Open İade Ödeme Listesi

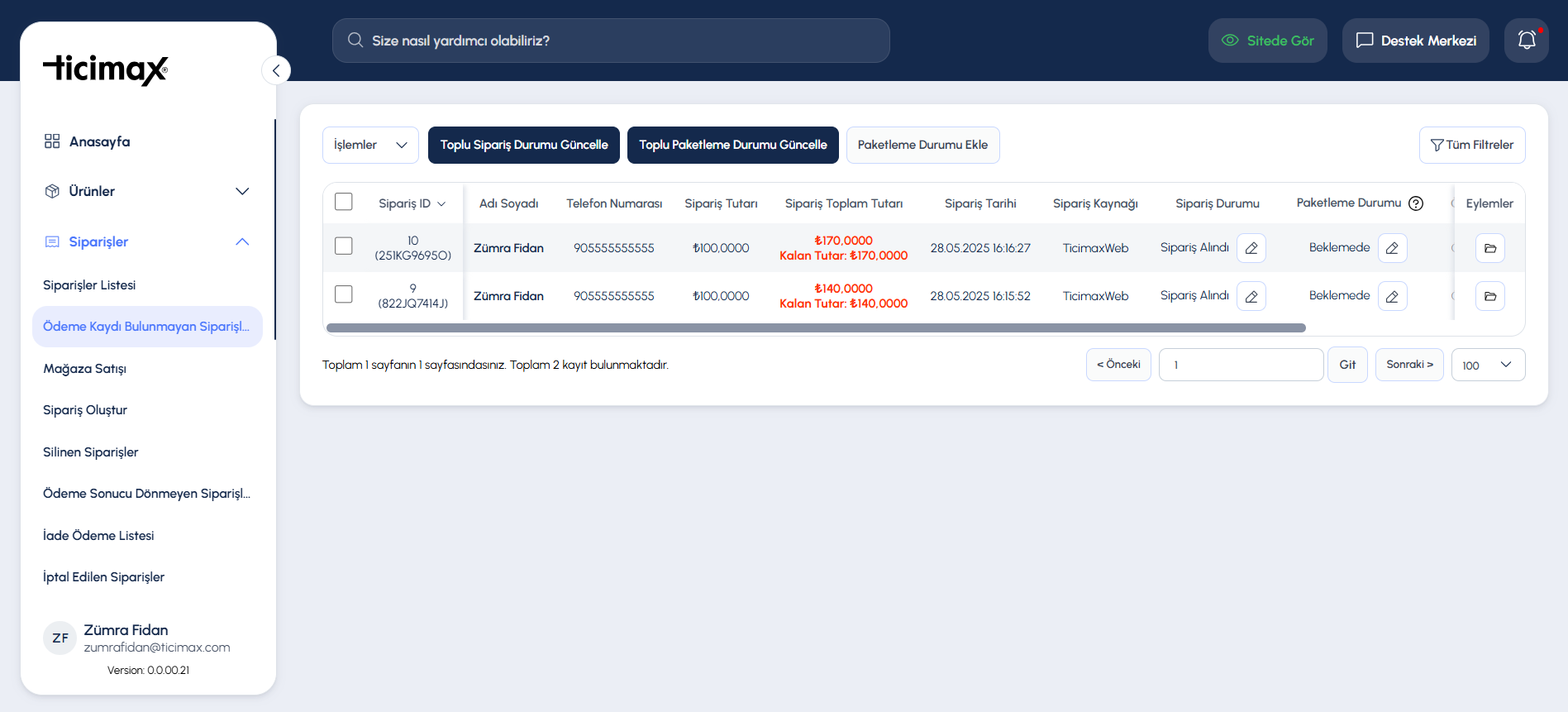(x=98, y=536)
